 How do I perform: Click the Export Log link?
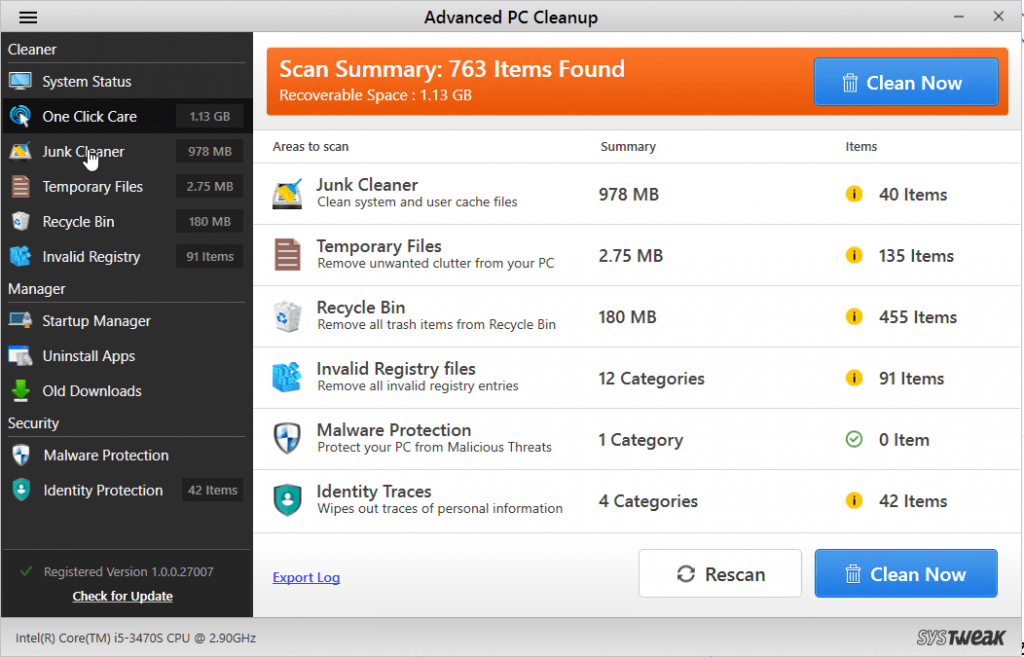(x=306, y=577)
